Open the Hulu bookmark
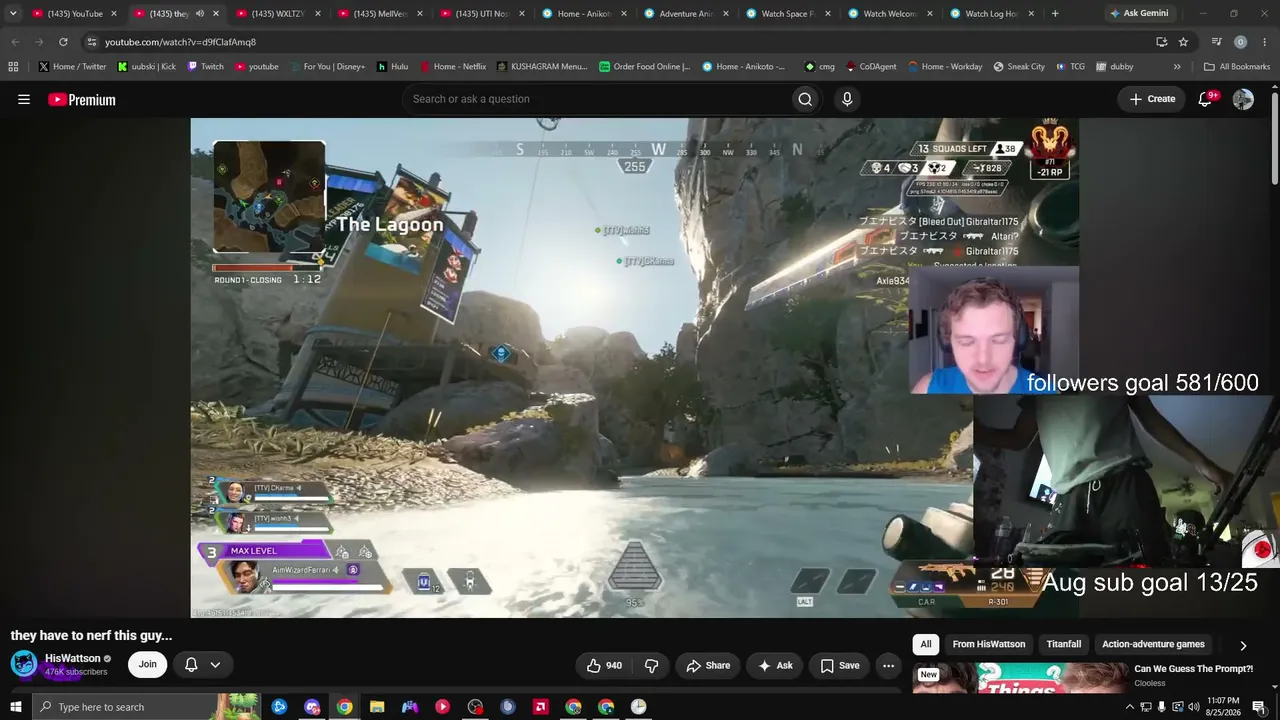This screenshot has width=1280, height=720. pos(393,67)
